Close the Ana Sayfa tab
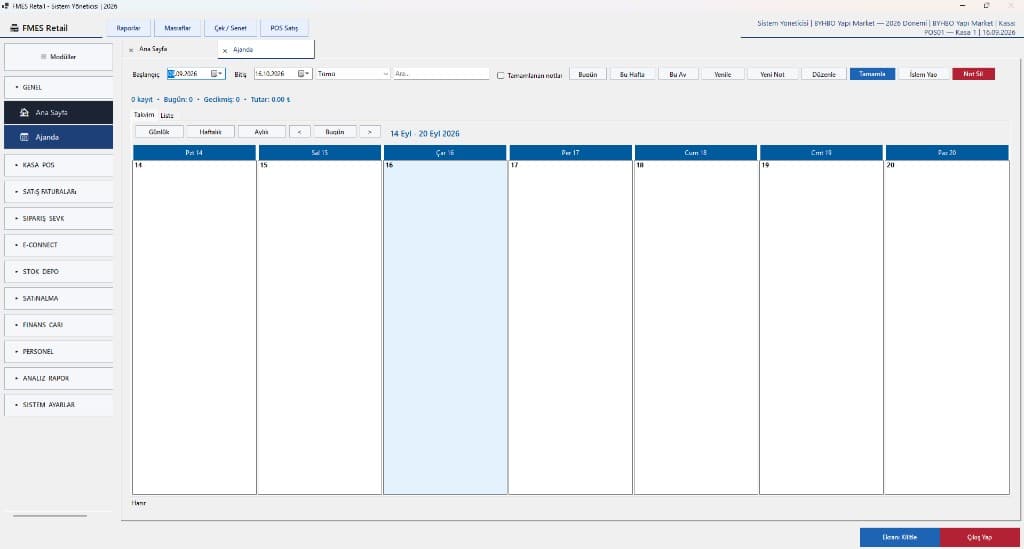Screen dimensions: 1024x549 pos(131,50)
